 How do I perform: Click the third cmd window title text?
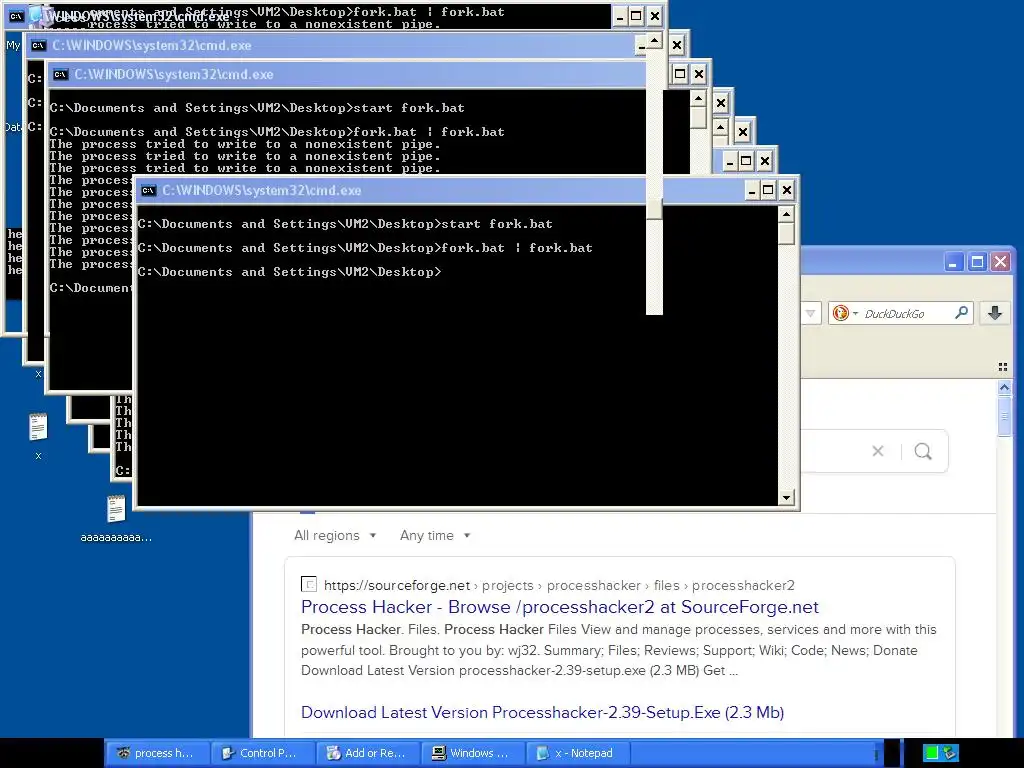coord(174,74)
